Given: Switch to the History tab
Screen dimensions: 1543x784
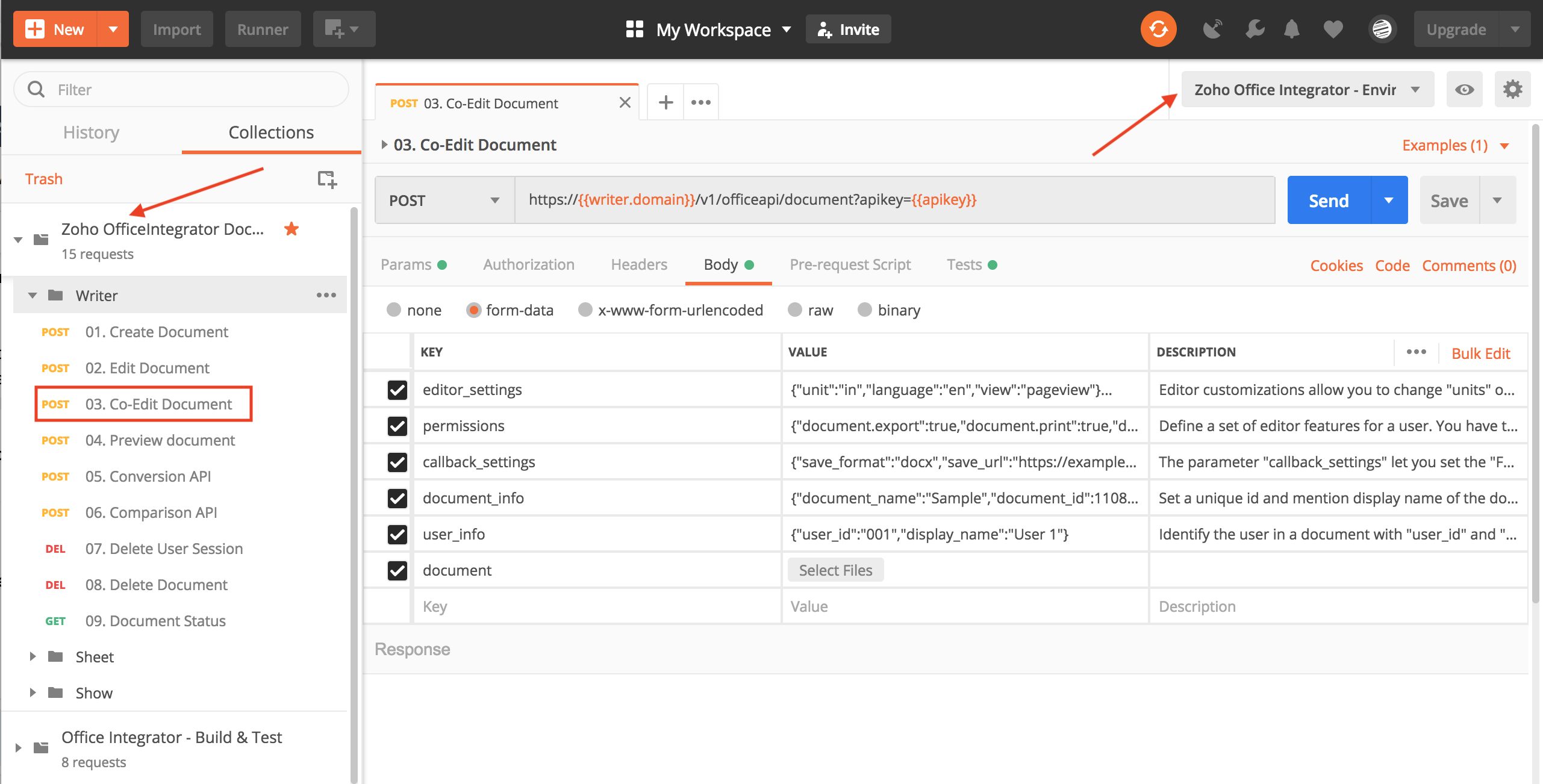Looking at the screenshot, I should click(x=92, y=132).
